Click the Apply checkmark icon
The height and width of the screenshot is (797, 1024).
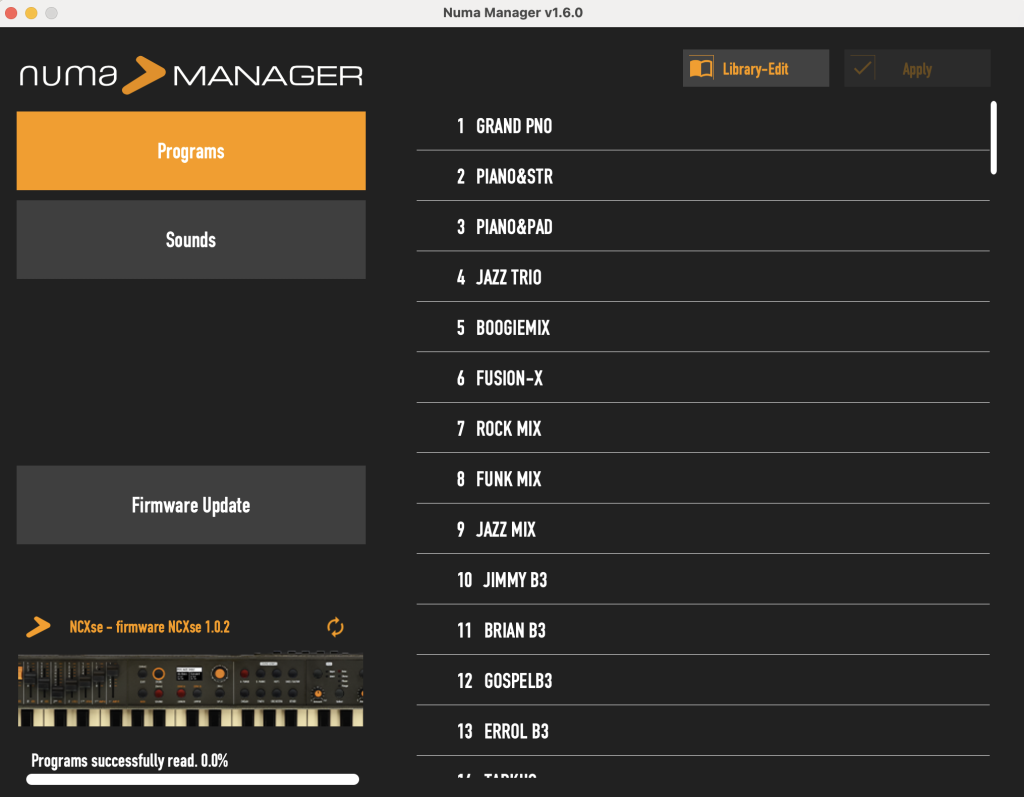[x=863, y=69]
